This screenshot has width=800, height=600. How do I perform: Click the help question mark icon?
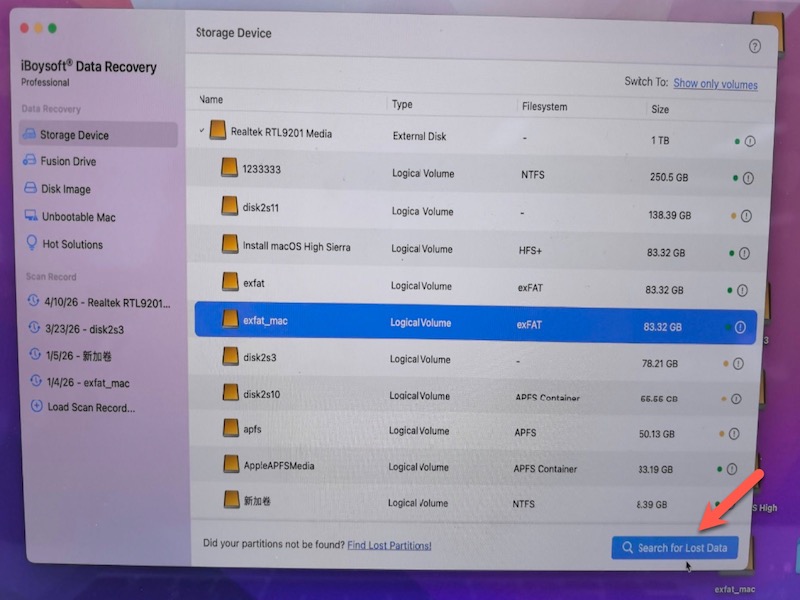point(755,46)
